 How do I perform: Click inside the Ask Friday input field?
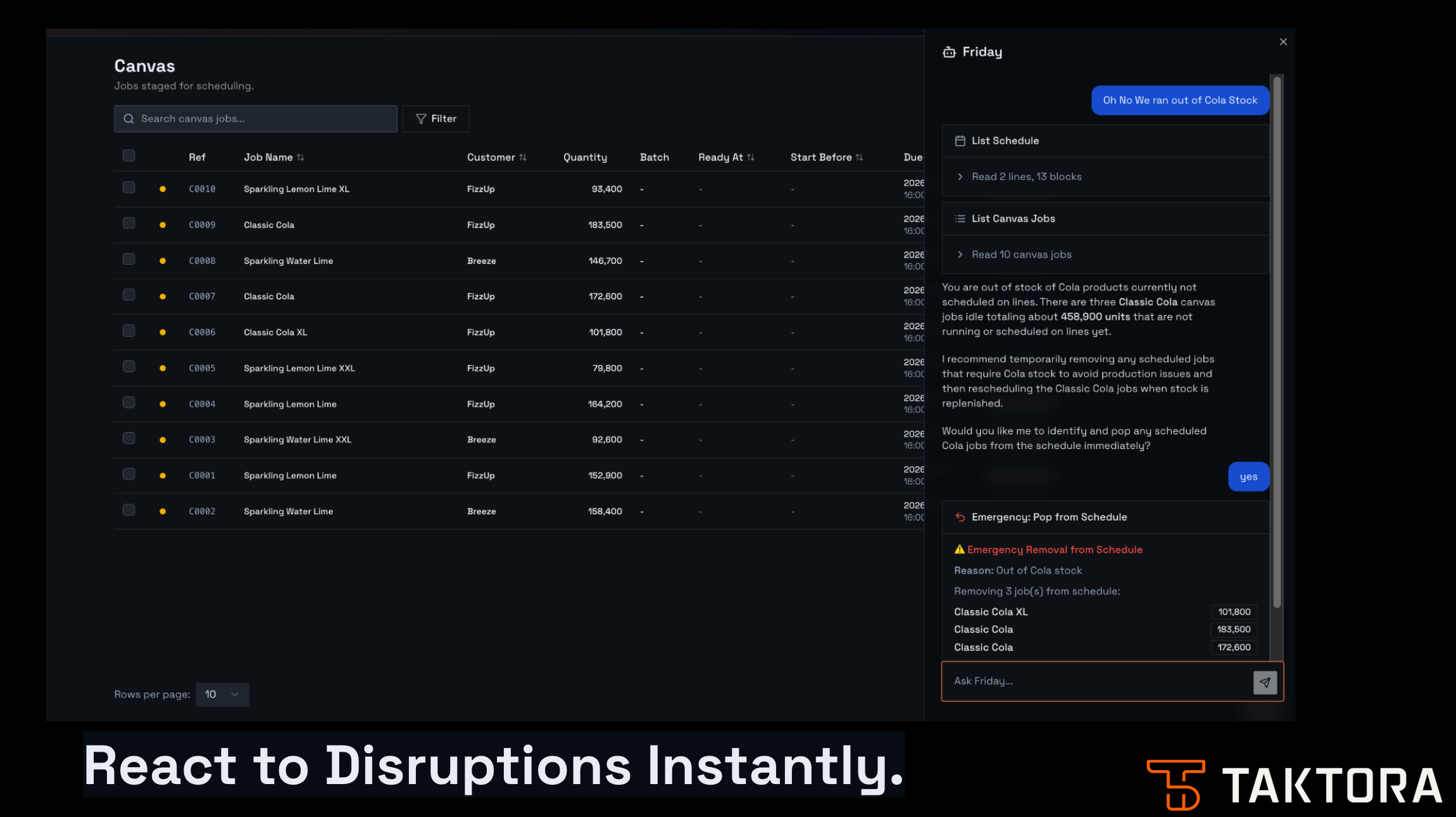click(x=1076, y=681)
